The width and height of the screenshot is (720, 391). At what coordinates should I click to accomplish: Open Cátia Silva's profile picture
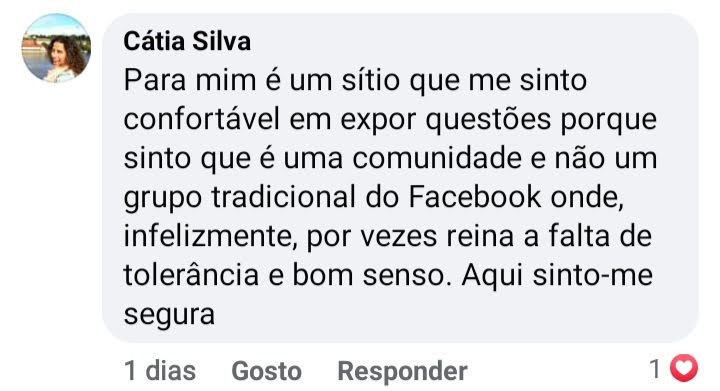(x=56, y=48)
